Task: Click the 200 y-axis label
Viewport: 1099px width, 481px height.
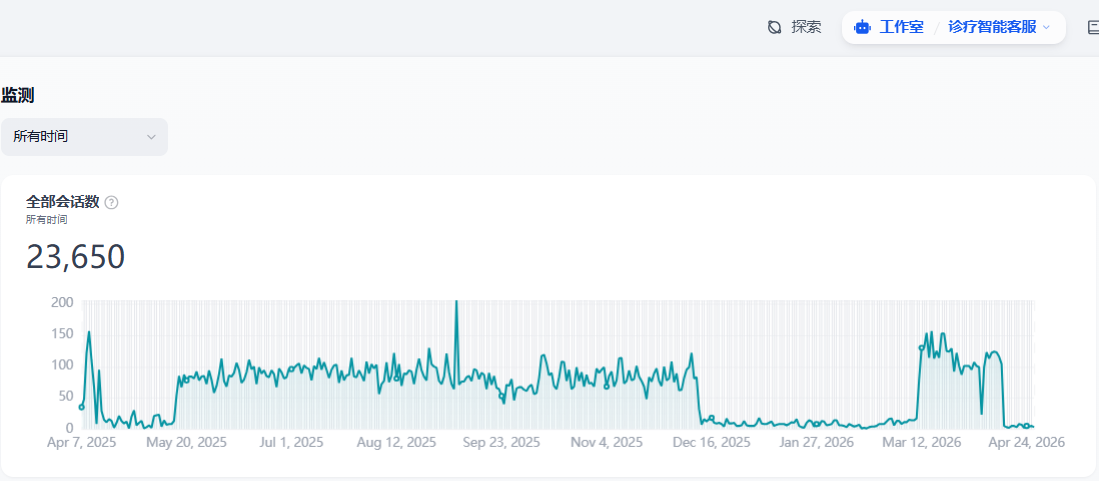Action: pos(62,302)
